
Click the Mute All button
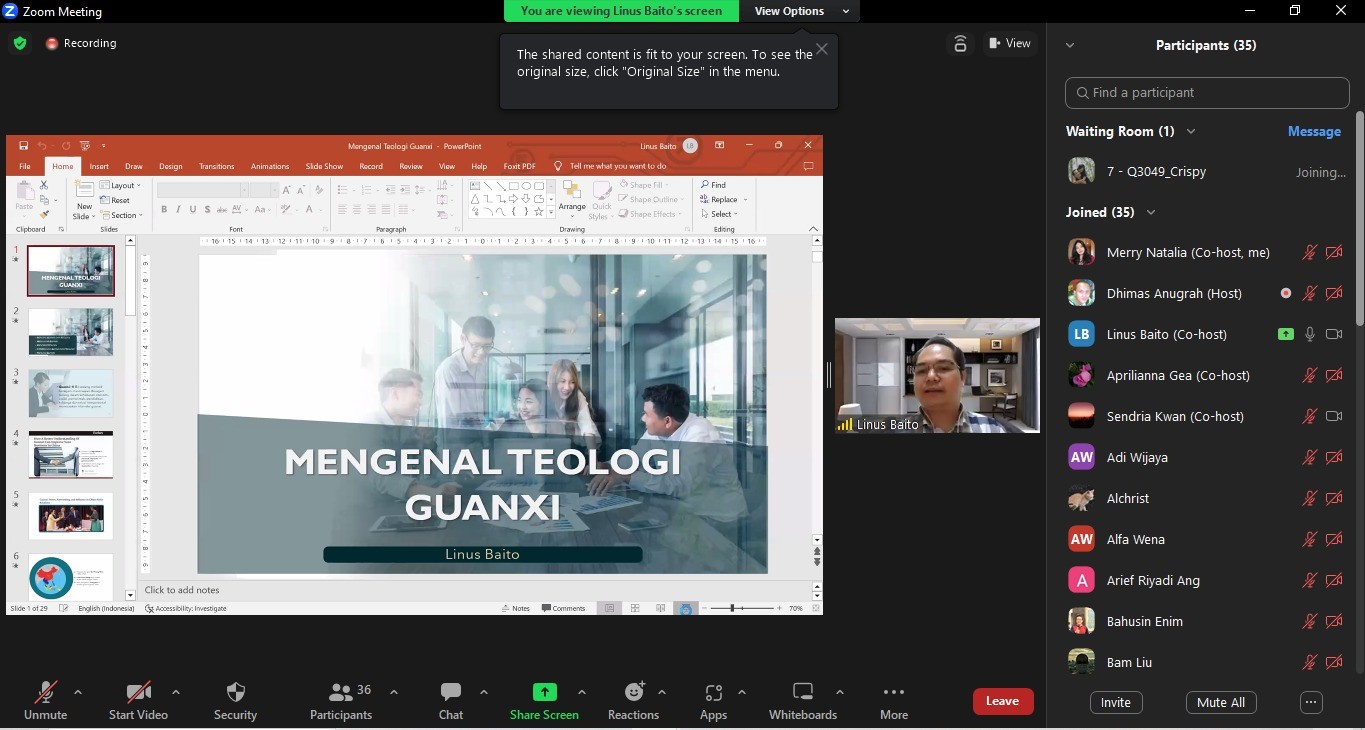coord(1220,702)
